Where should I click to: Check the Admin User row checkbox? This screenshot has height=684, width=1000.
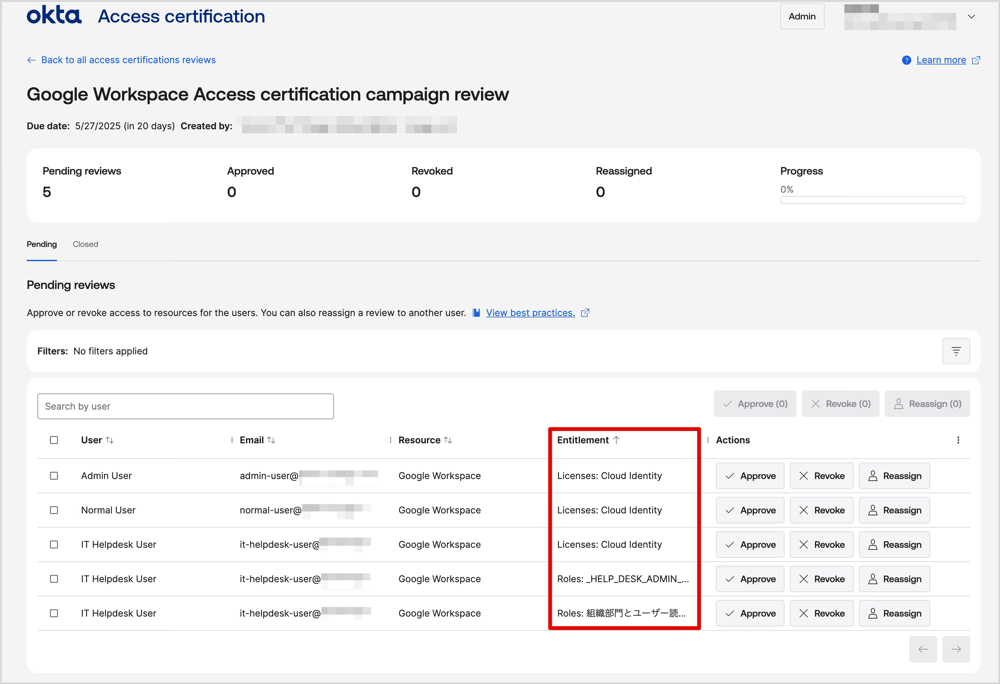click(x=54, y=476)
